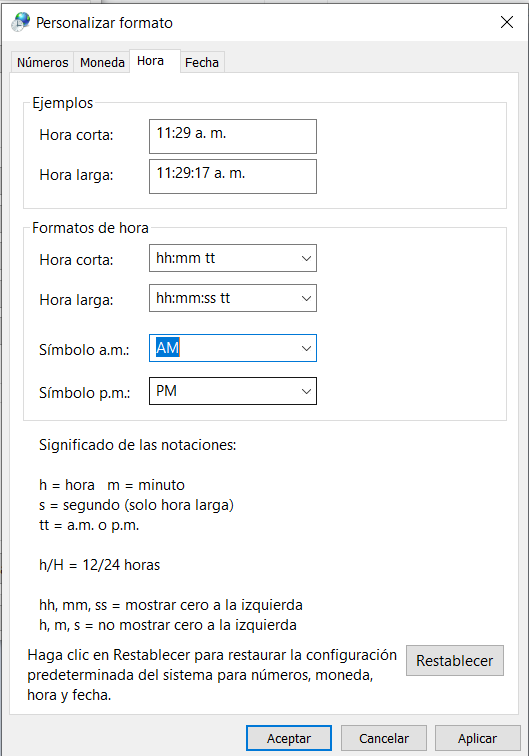Image resolution: width=529 pixels, height=756 pixels.
Task: Click the s = segundo (solo hora larga) line
Action: coord(136,505)
